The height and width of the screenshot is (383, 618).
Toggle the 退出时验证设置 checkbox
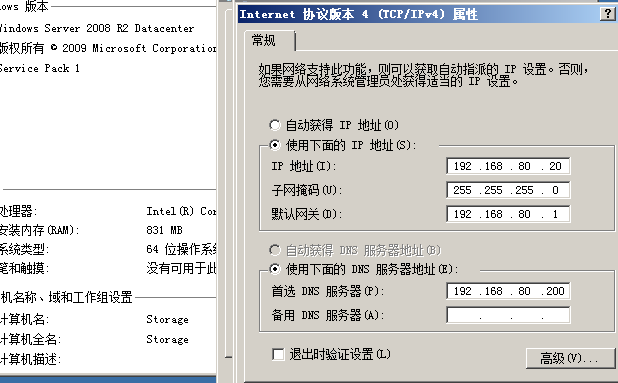[x=278, y=354]
